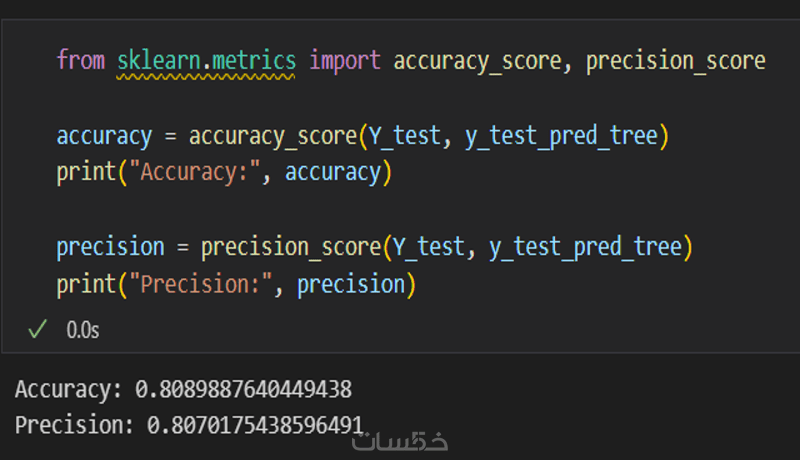The image size is (800, 460).
Task: Click the Precision output value 0.8070175438596491
Action: [255, 425]
